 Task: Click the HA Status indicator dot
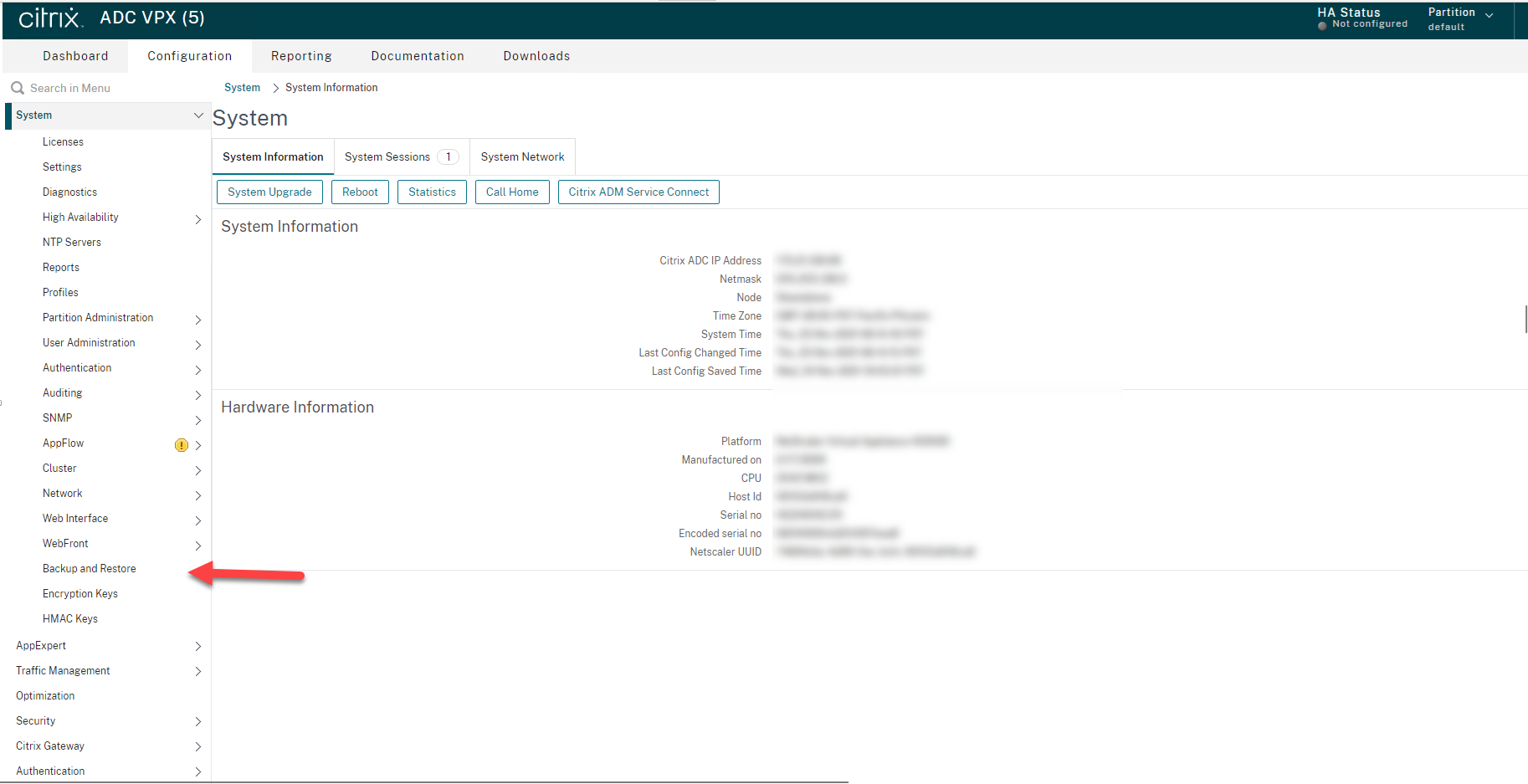coord(1322,25)
